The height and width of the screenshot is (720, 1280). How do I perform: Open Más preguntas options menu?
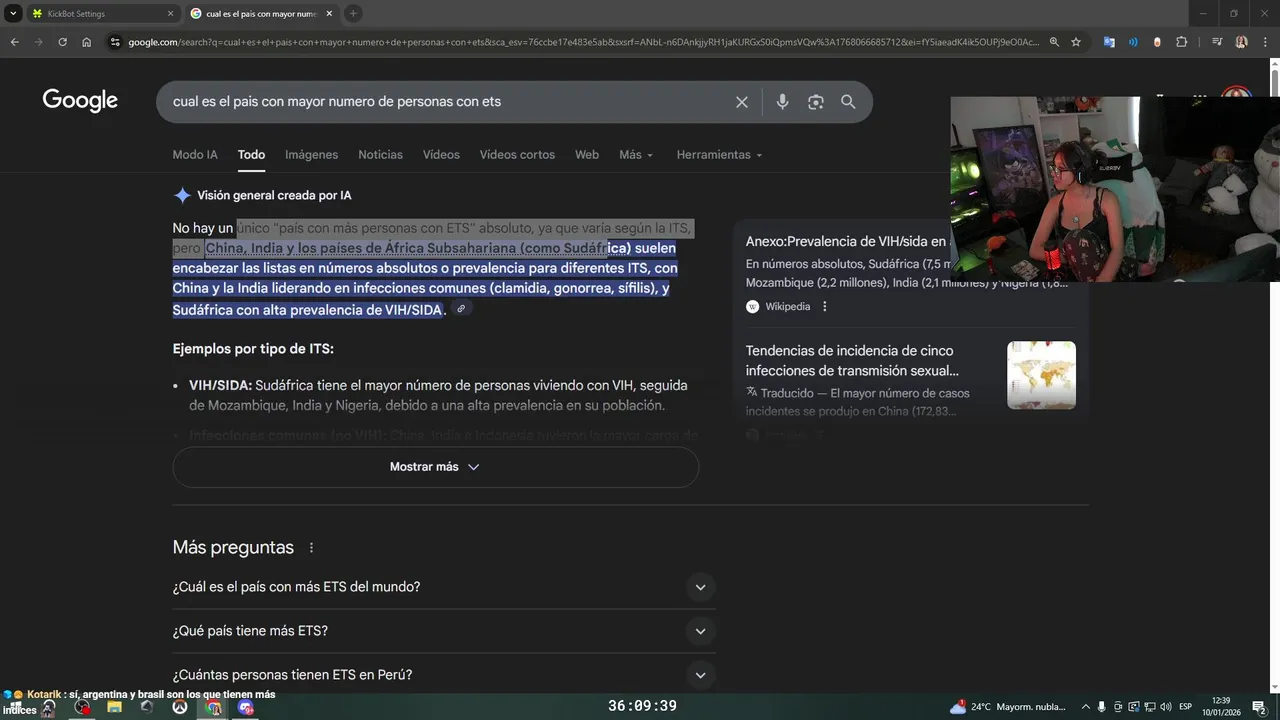311,548
